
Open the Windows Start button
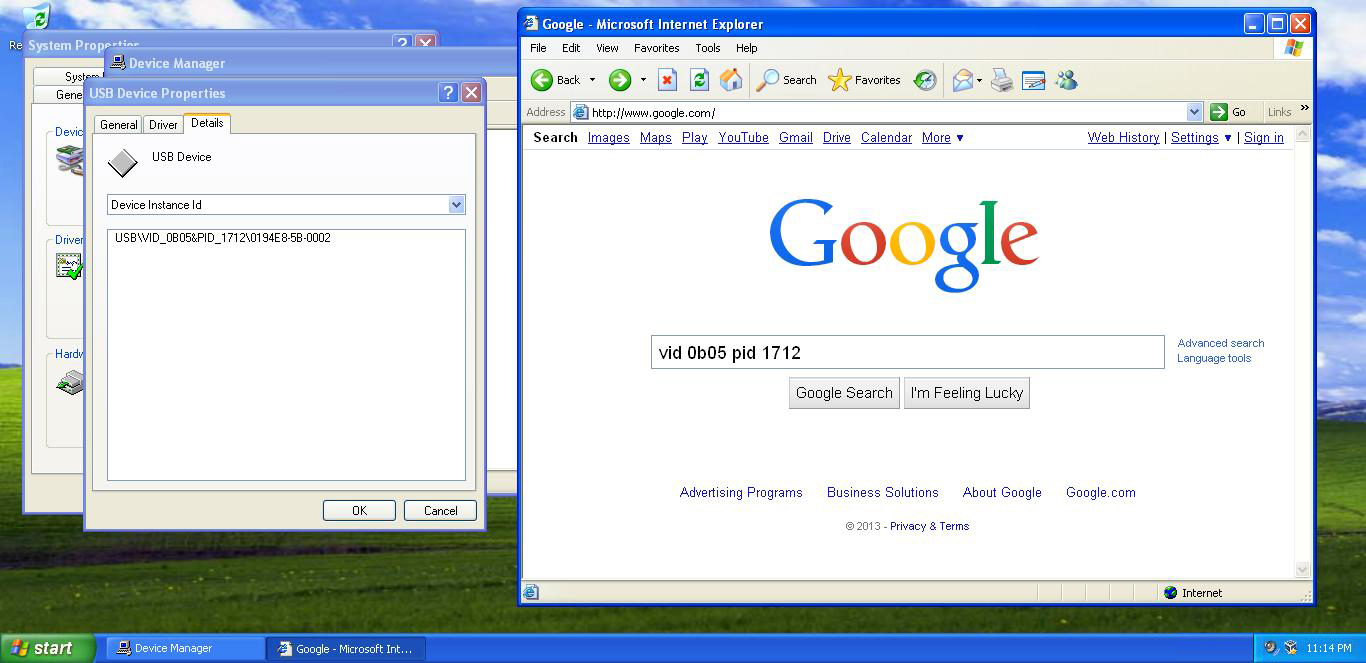47,648
